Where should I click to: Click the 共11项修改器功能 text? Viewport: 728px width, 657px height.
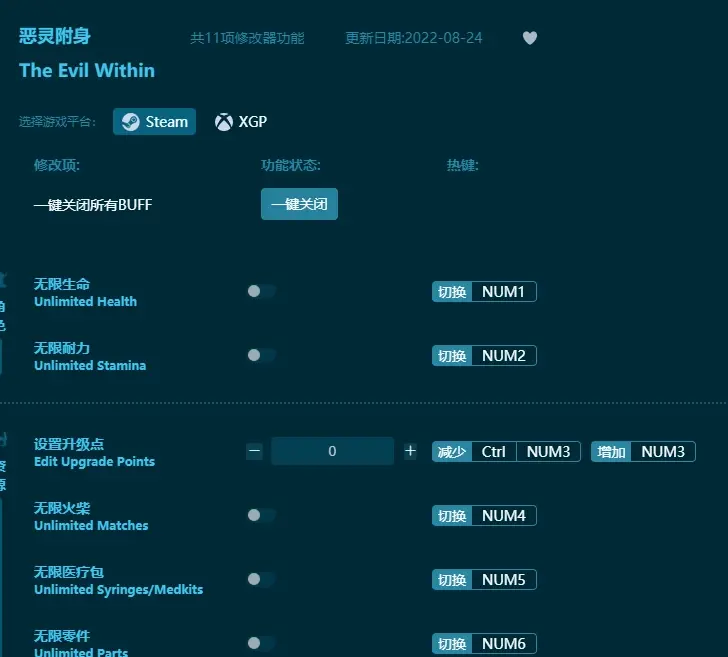pos(247,38)
